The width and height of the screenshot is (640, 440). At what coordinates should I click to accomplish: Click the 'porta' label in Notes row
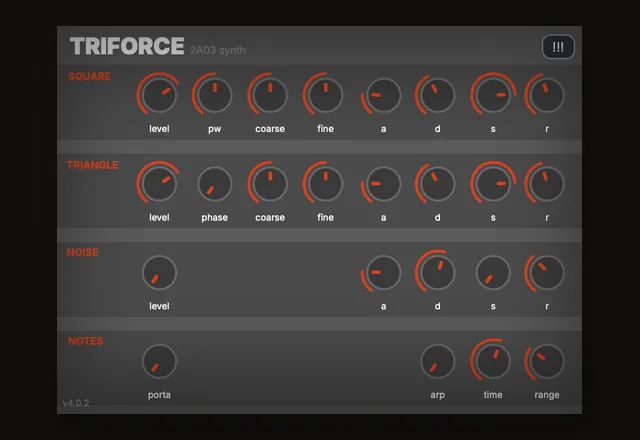[159, 395]
